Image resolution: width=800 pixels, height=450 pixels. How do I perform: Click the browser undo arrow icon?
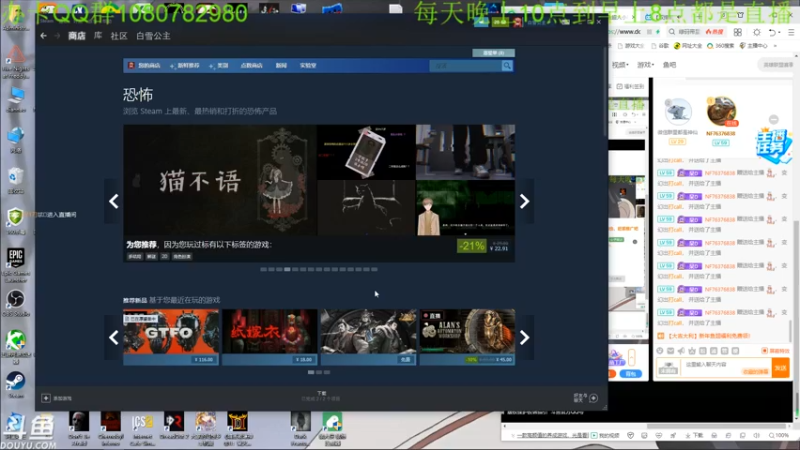tap(773, 32)
